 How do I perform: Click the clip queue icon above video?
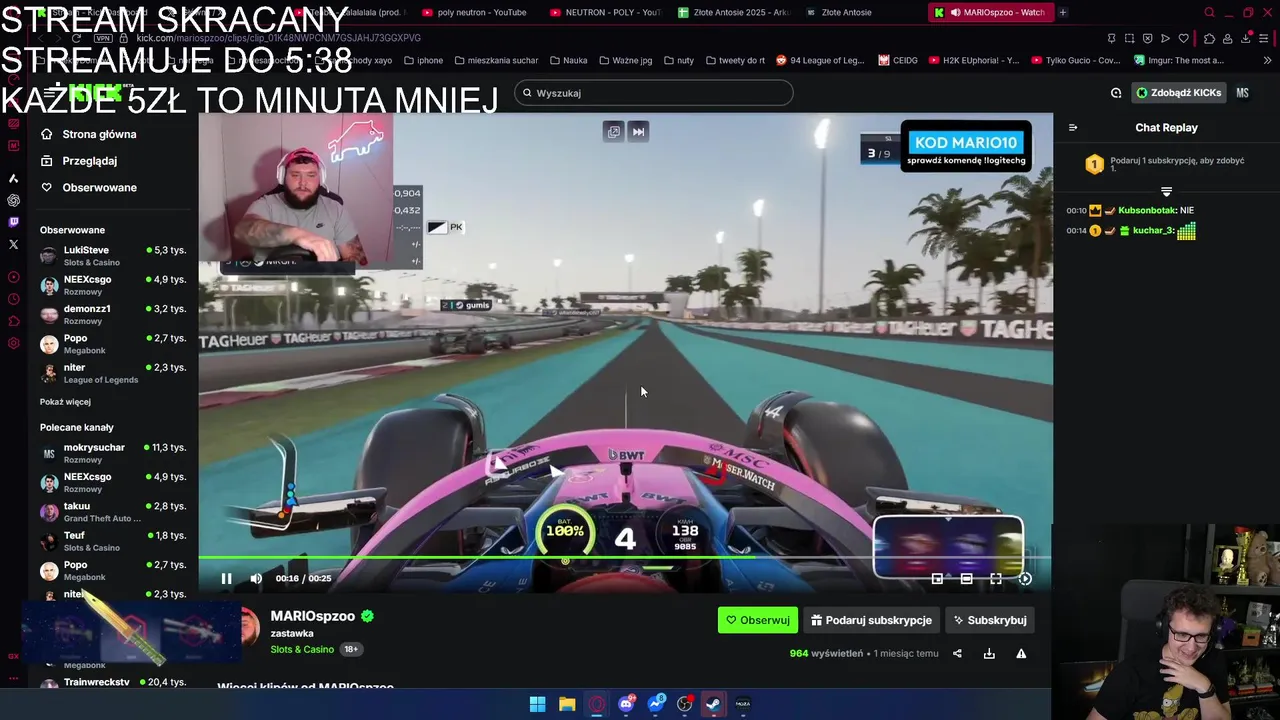point(613,131)
